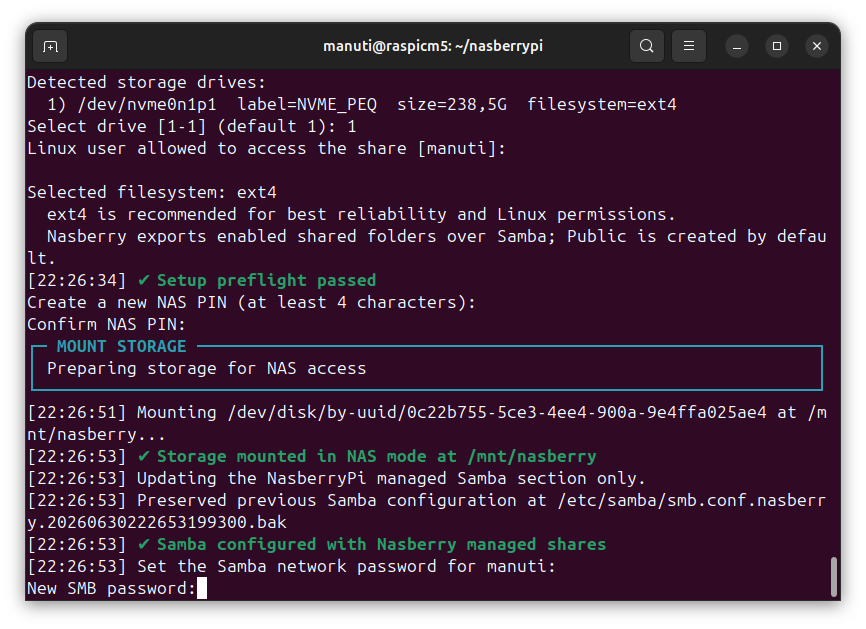
Task: Click 'Nasberry exports enabled shared folders' line
Action: click(426, 247)
